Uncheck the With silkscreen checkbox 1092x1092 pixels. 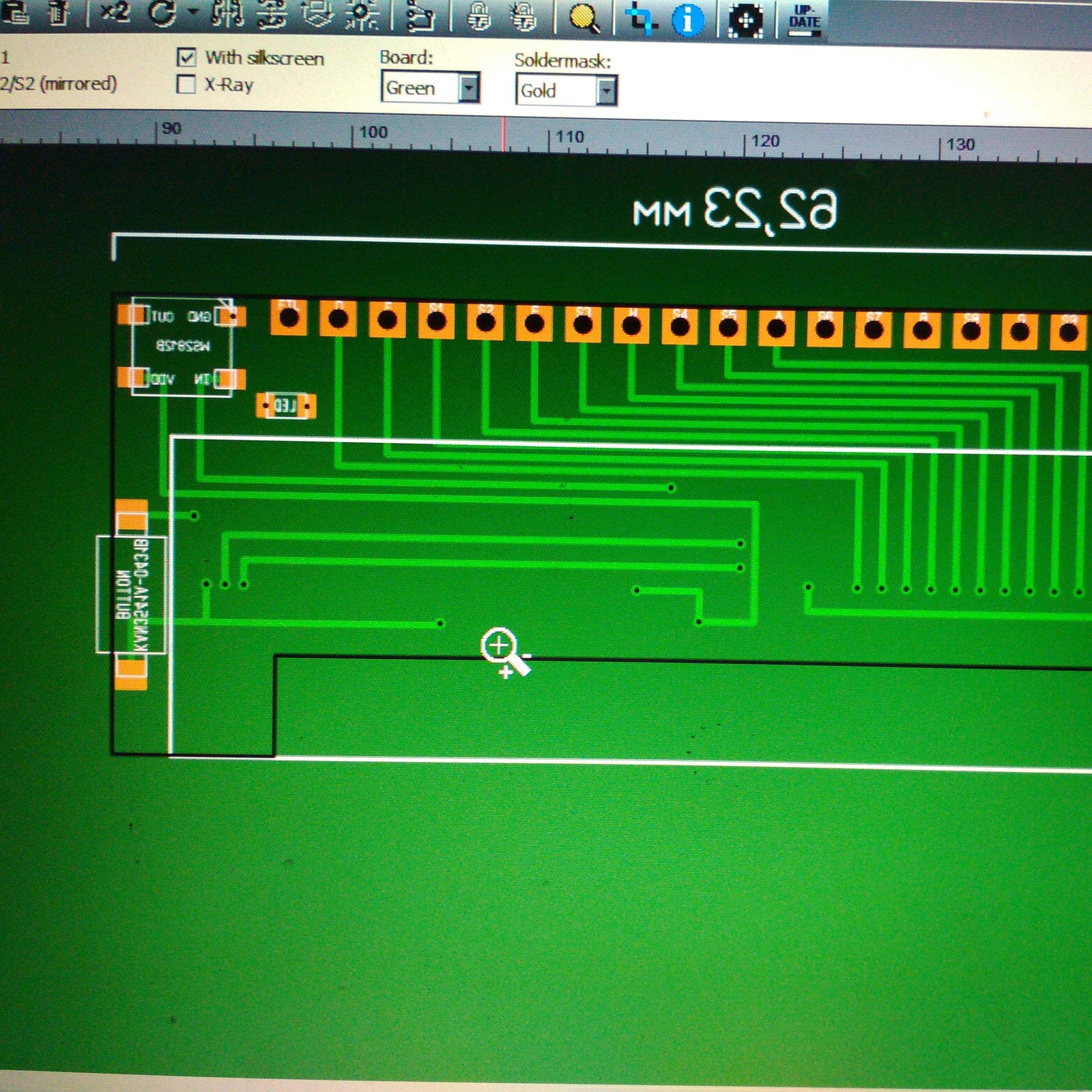pyautogui.click(x=186, y=57)
